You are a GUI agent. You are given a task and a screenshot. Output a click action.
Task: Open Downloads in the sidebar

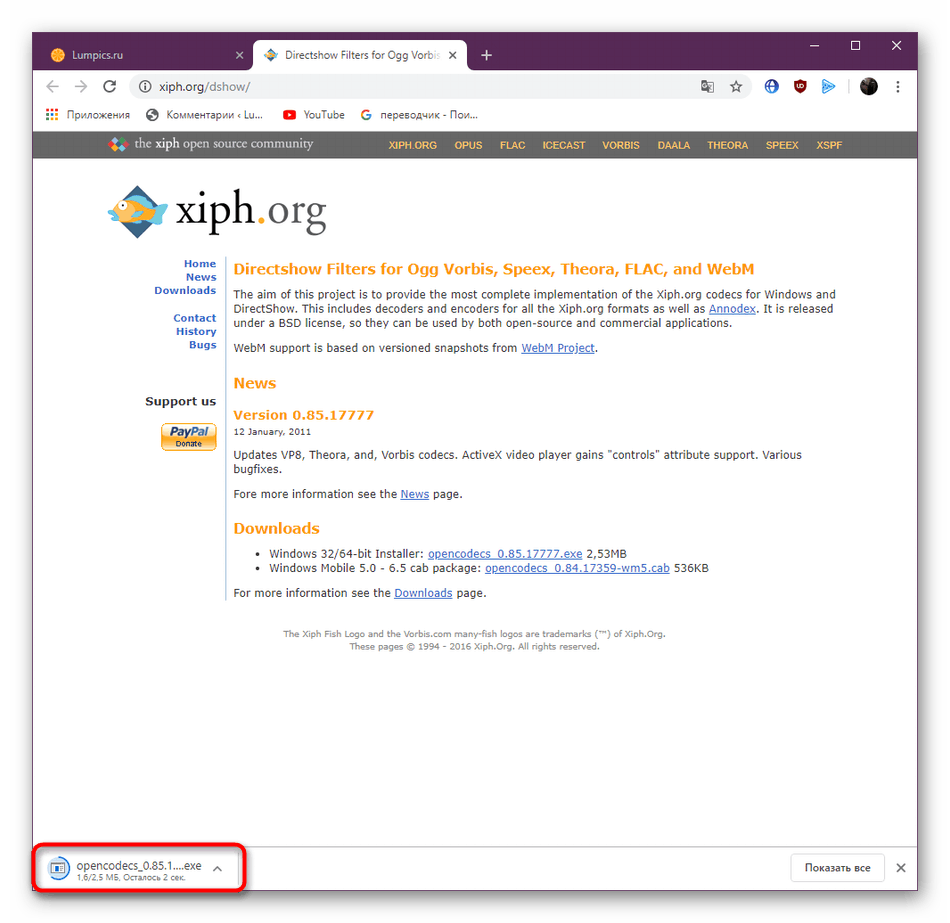[x=185, y=290]
